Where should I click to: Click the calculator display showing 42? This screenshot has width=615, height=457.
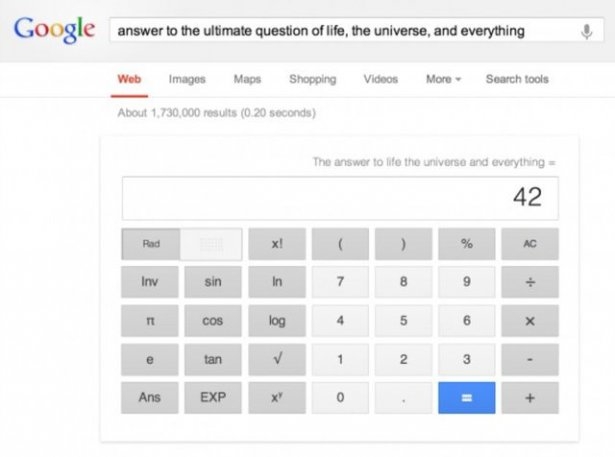tap(340, 198)
